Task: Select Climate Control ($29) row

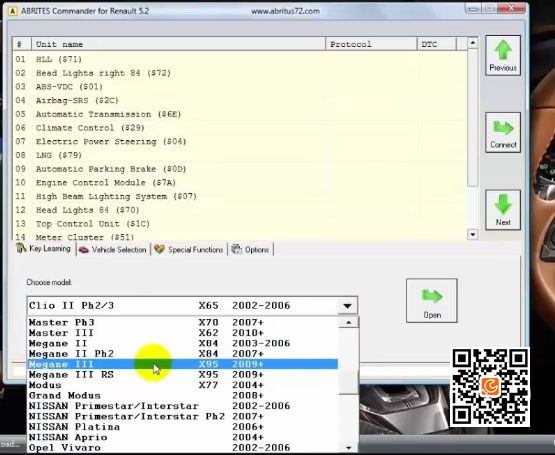Action: pos(240,128)
